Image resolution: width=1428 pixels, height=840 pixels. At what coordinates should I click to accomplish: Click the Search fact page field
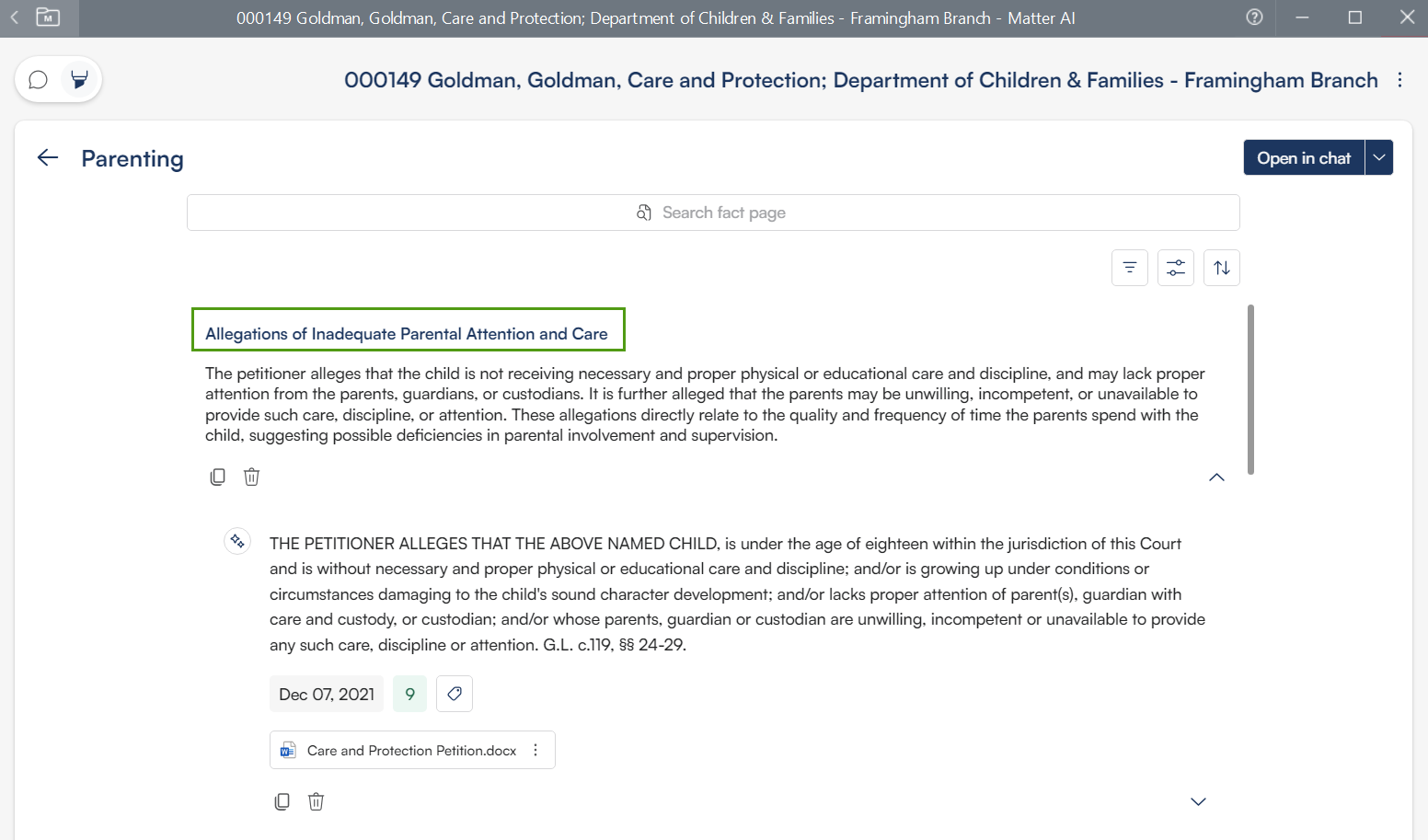click(713, 213)
